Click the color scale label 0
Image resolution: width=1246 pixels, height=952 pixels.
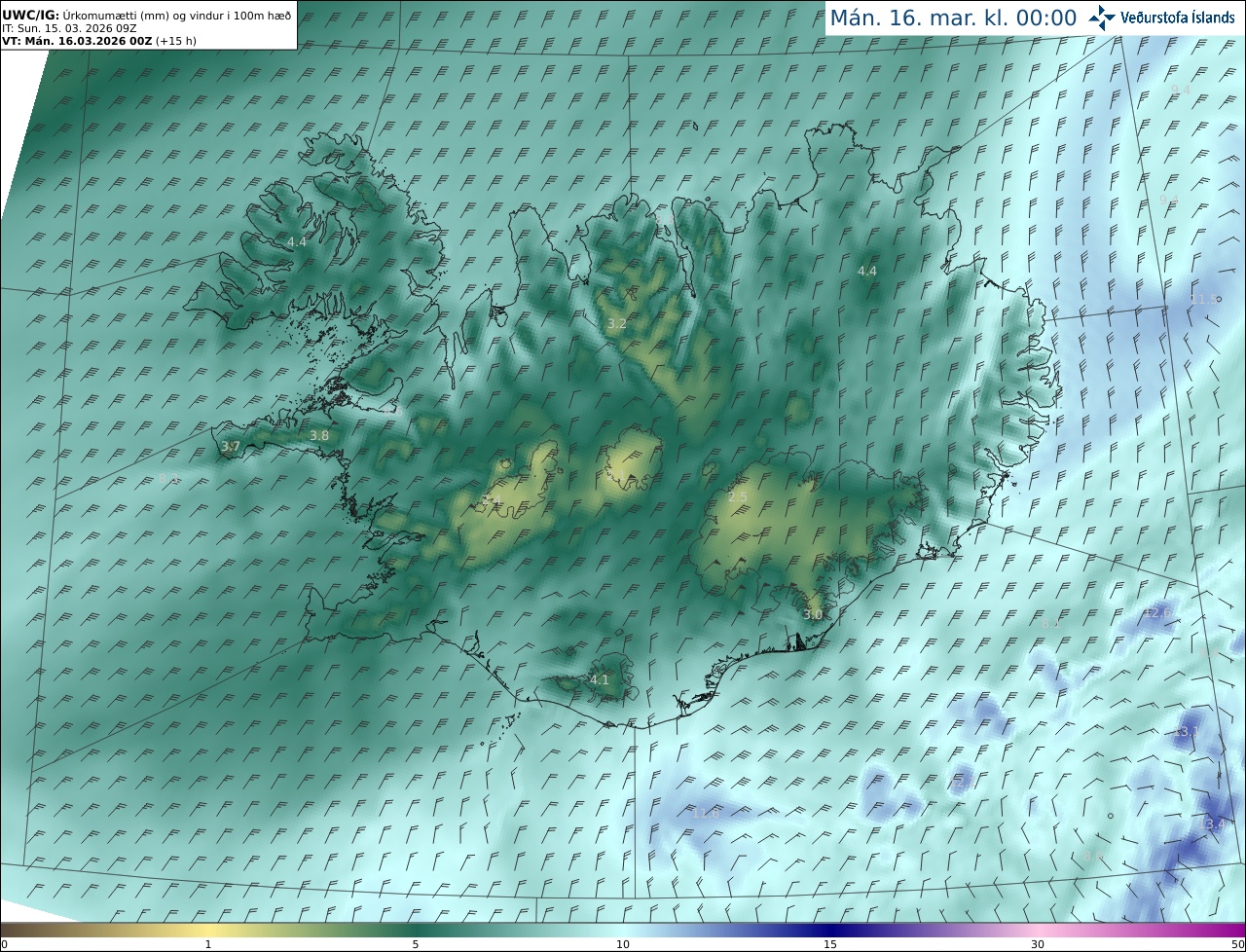click(x=4, y=944)
